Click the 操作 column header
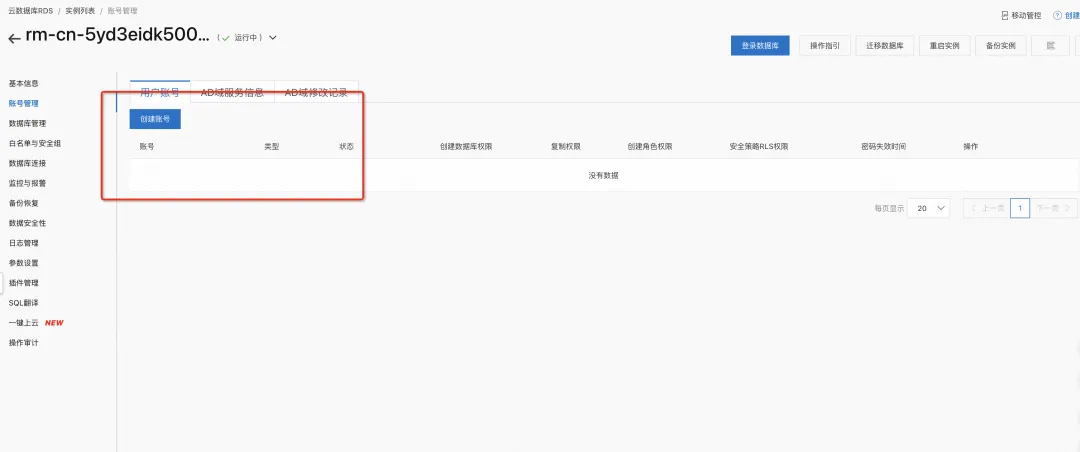Viewport: 1080px width, 452px height. tap(970, 147)
